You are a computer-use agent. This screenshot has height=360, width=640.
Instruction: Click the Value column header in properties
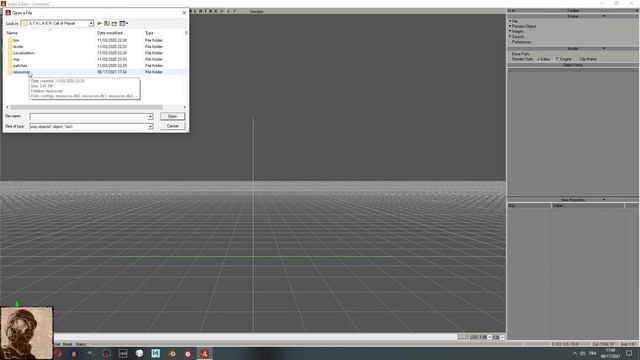[588, 206]
